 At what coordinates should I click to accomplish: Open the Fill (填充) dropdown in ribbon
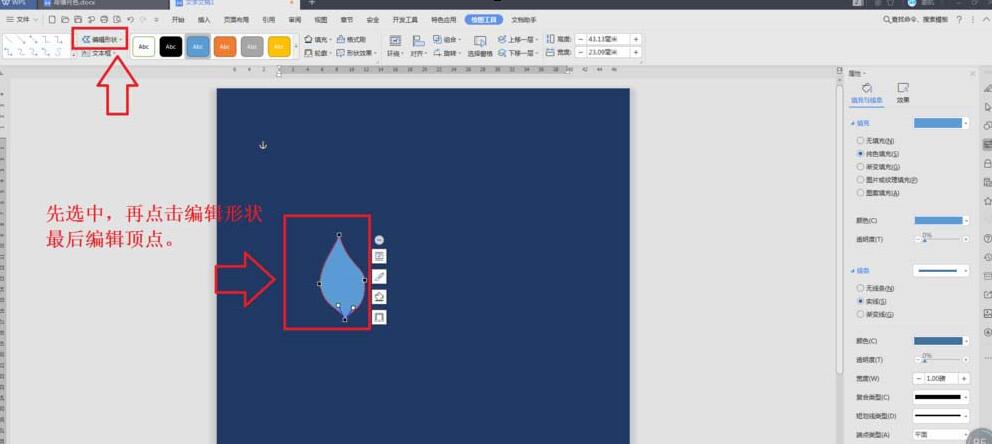pos(318,39)
